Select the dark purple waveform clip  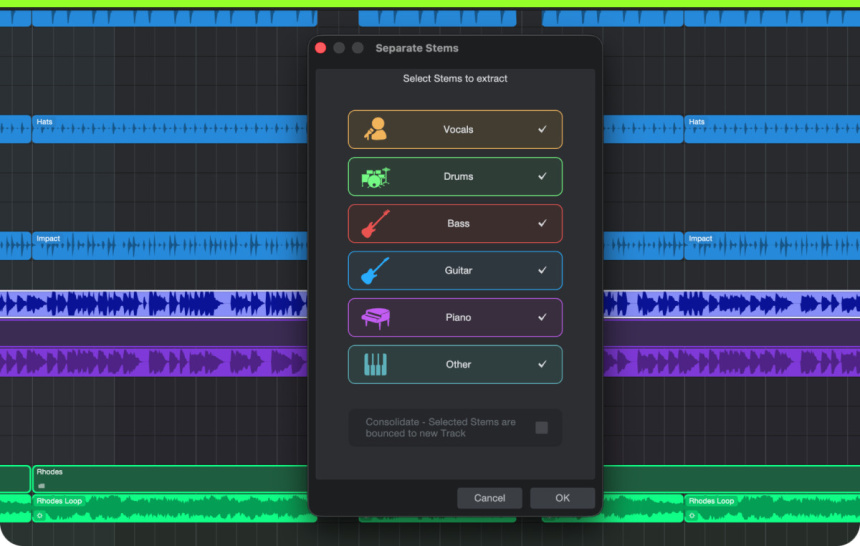[154, 362]
